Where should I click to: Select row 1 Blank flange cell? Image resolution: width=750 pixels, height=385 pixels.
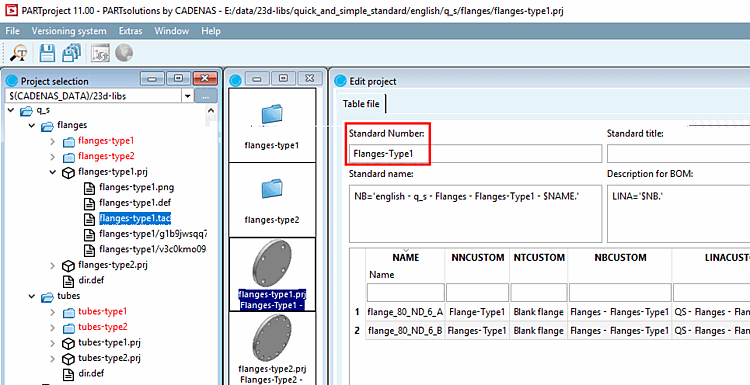click(x=539, y=312)
